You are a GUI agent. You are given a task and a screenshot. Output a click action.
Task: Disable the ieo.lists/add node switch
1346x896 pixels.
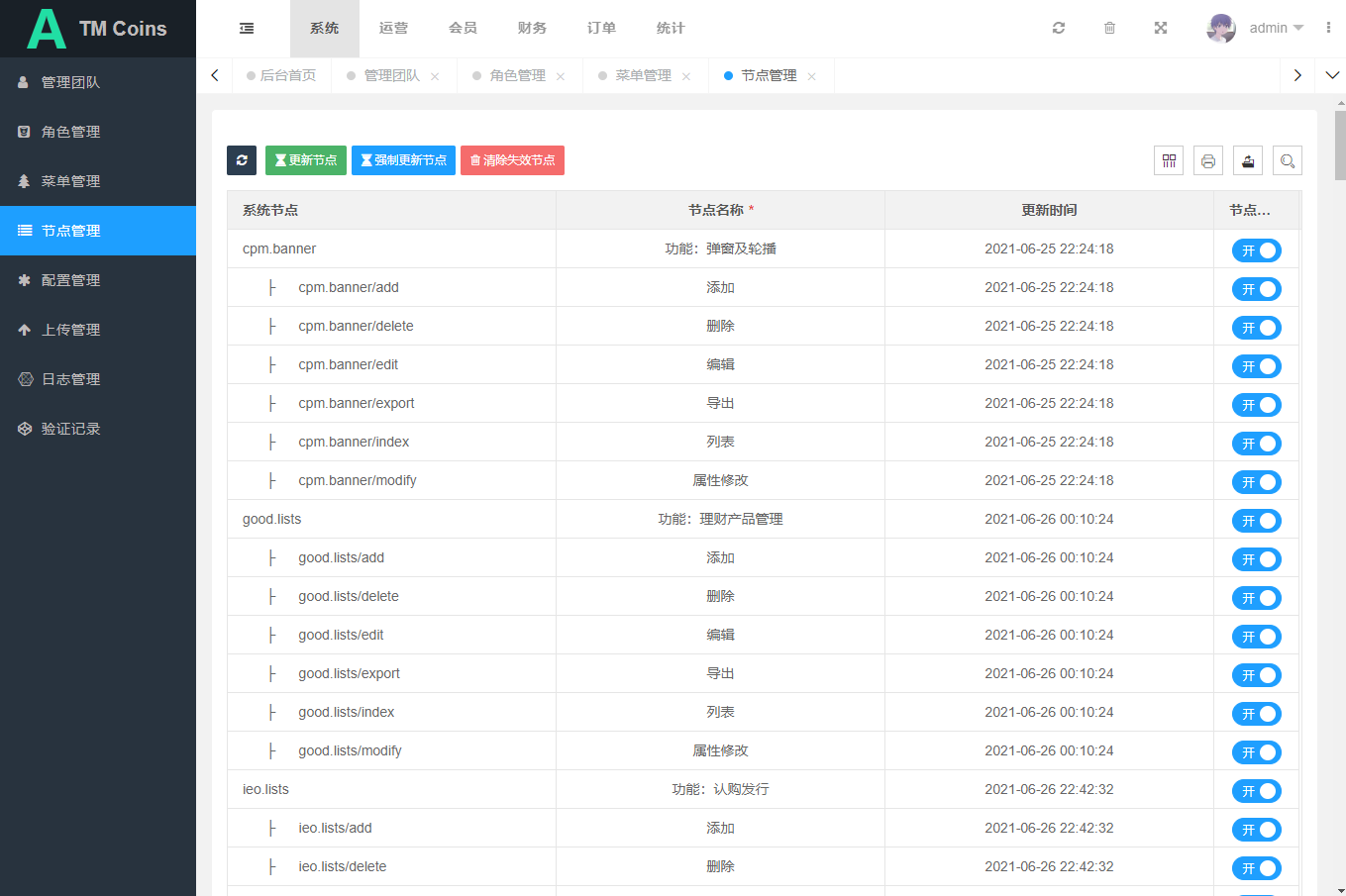(x=1256, y=830)
